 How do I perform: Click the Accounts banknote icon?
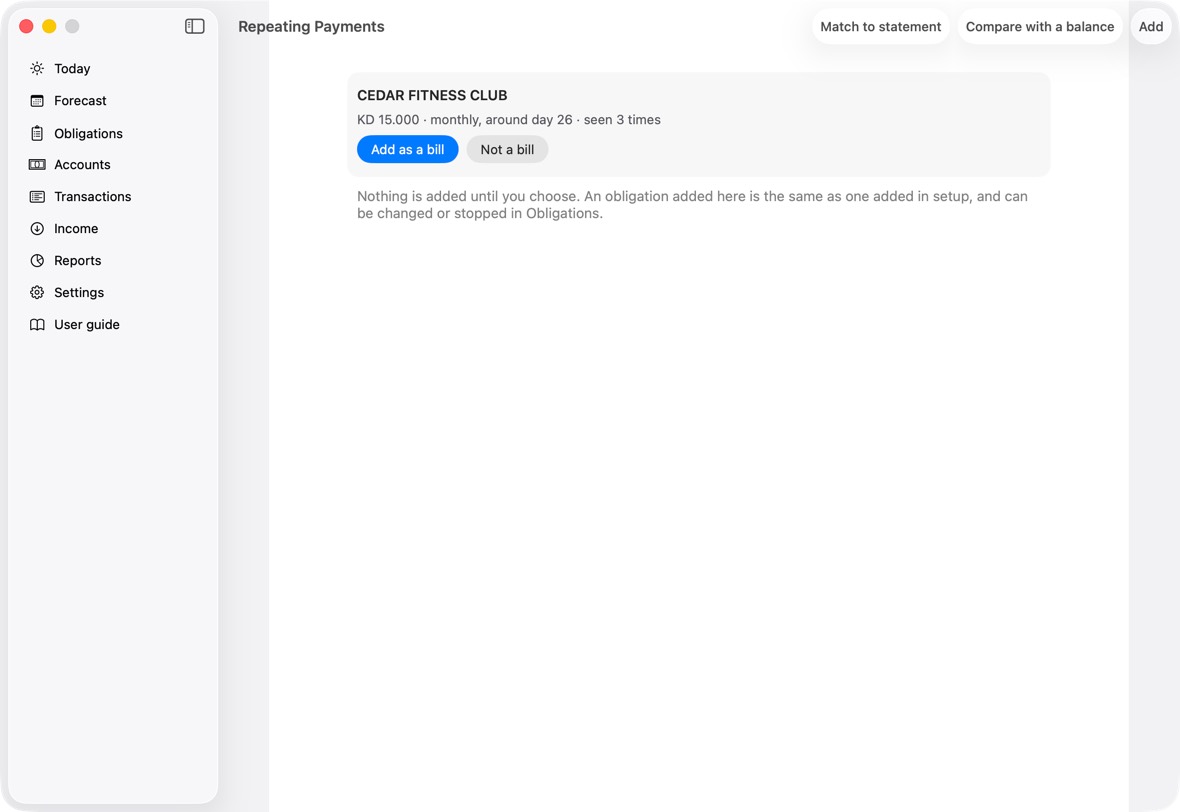pyautogui.click(x=37, y=165)
